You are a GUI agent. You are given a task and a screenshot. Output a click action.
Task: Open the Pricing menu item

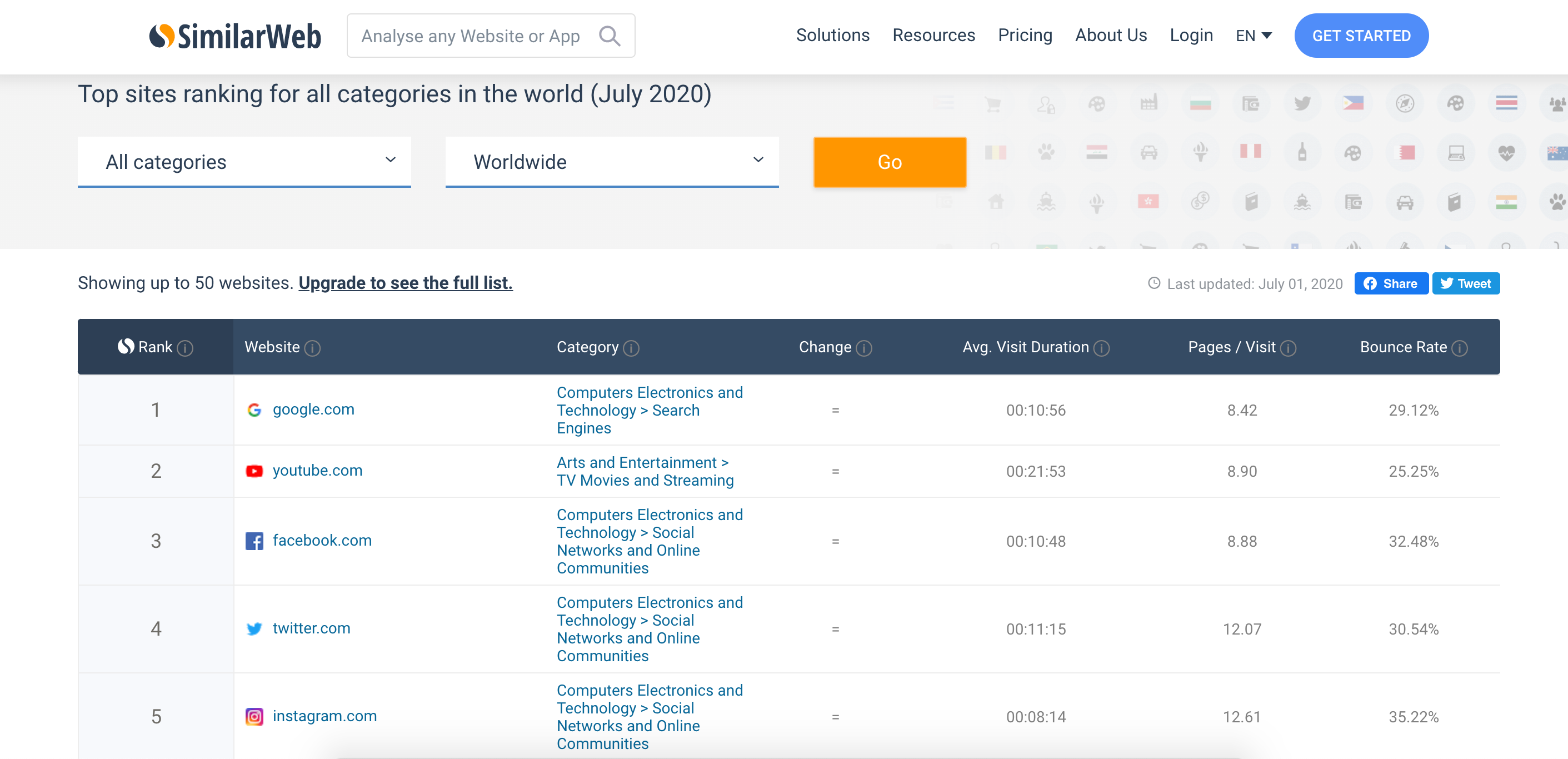tap(1025, 36)
